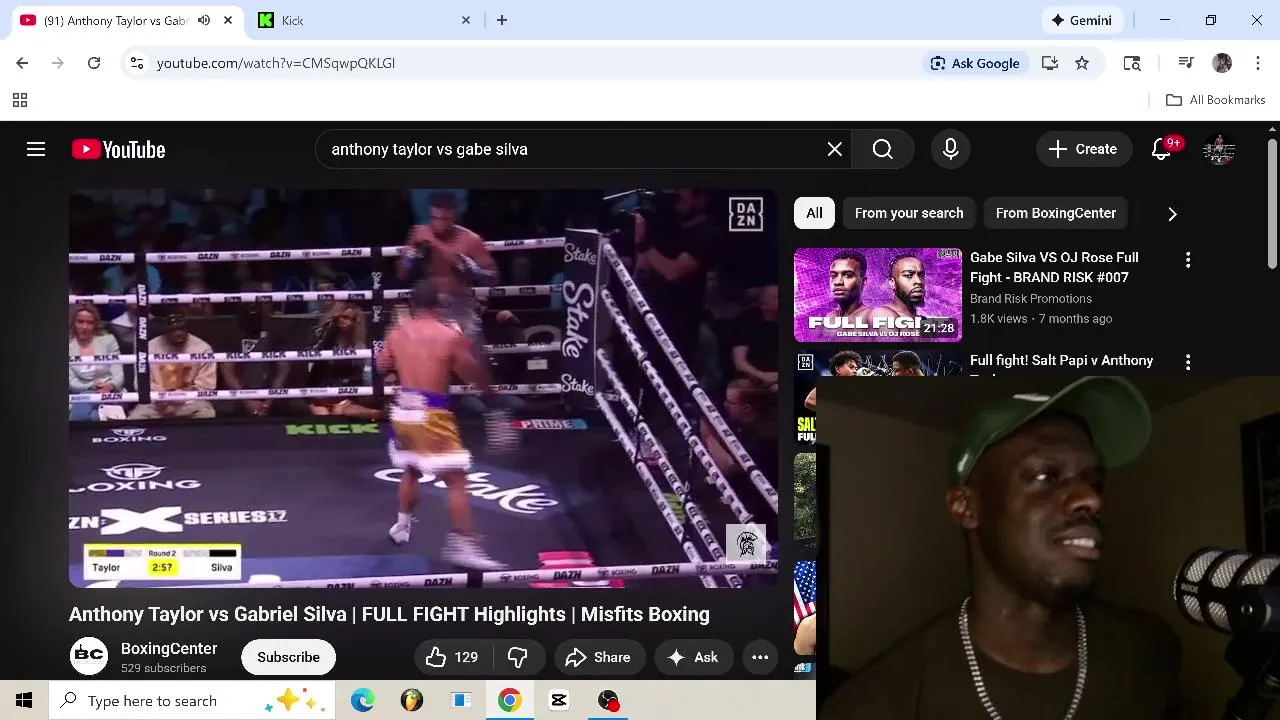Open the YouTube Create menu
Image resolution: width=1280 pixels, height=720 pixels.
click(1083, 149)
